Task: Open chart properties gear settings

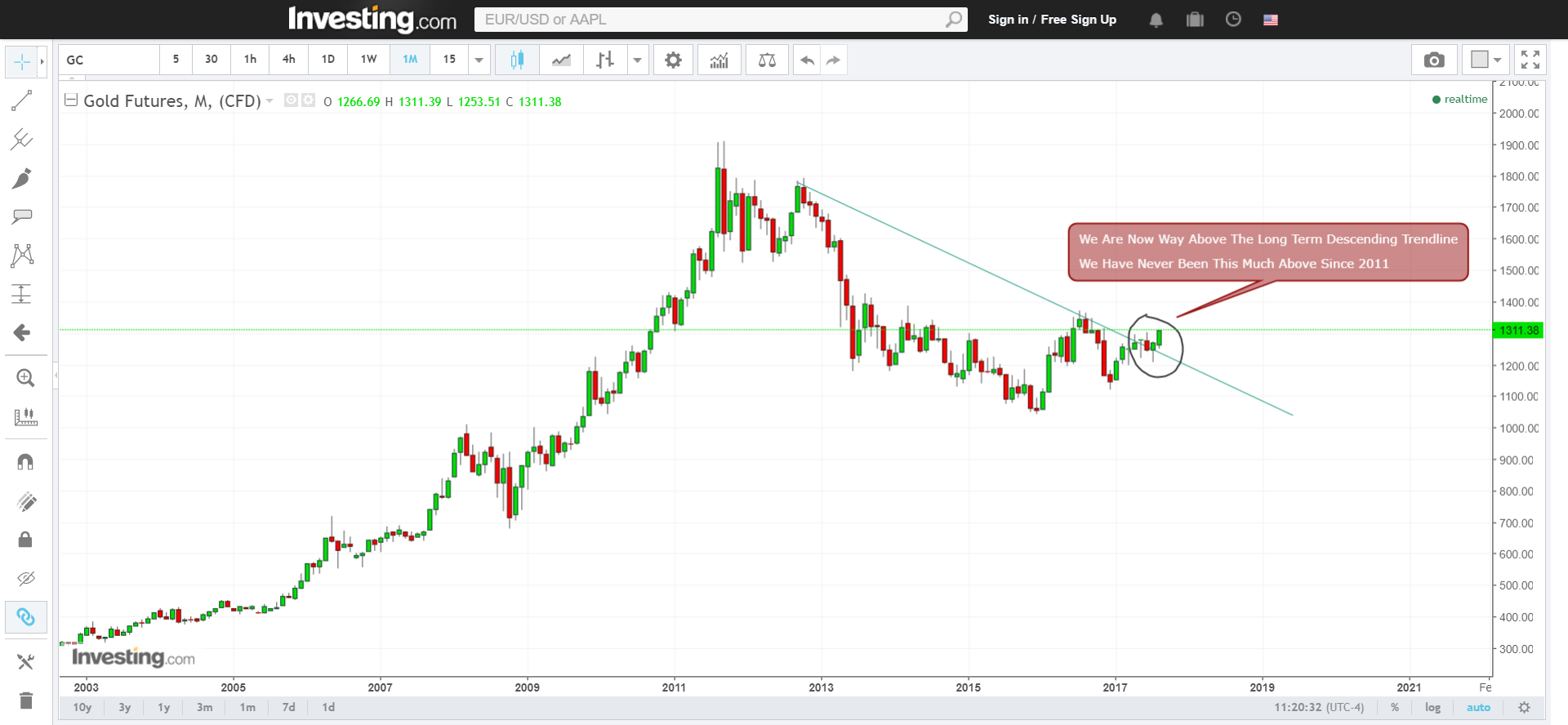Action: tap(673, 60)
